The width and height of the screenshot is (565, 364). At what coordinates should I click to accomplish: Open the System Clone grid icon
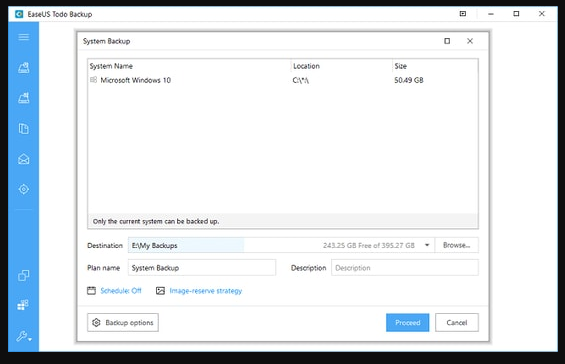[23, 305]
